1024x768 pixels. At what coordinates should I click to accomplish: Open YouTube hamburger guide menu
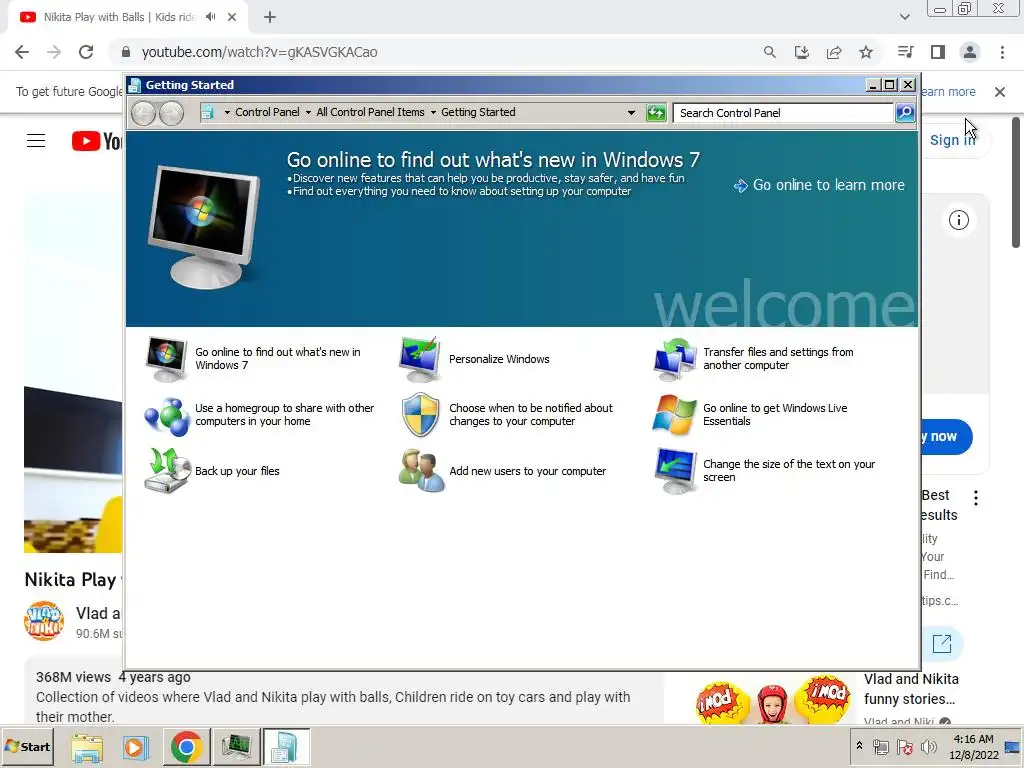tap(36, 140)
